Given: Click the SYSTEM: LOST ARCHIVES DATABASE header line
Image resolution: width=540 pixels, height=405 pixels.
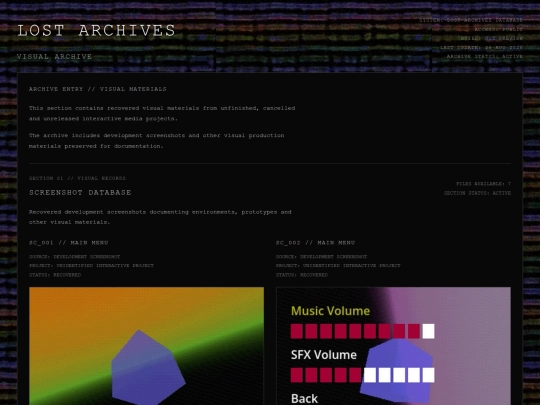Looking at the screenshot, I should (471, 20).
